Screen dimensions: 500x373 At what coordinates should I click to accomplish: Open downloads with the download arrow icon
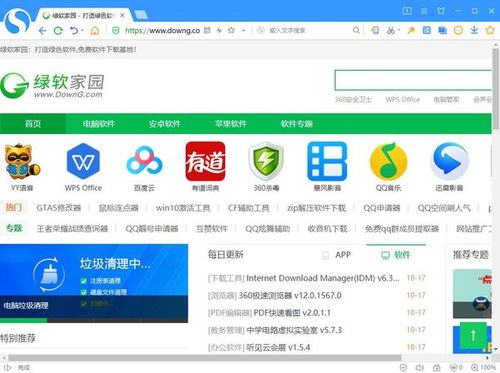coord(474,30)
